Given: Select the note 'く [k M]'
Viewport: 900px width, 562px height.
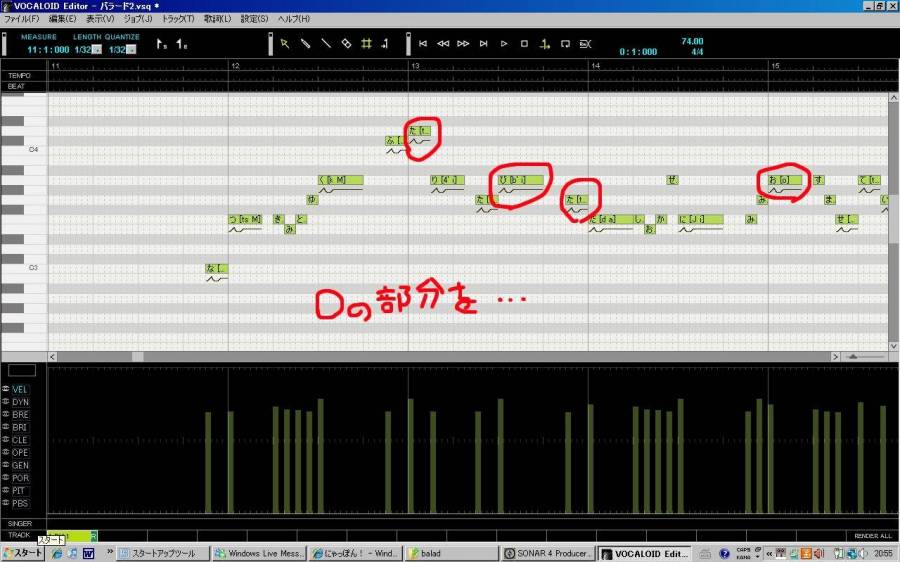Looking at the screenshot, I should [341, 180].
